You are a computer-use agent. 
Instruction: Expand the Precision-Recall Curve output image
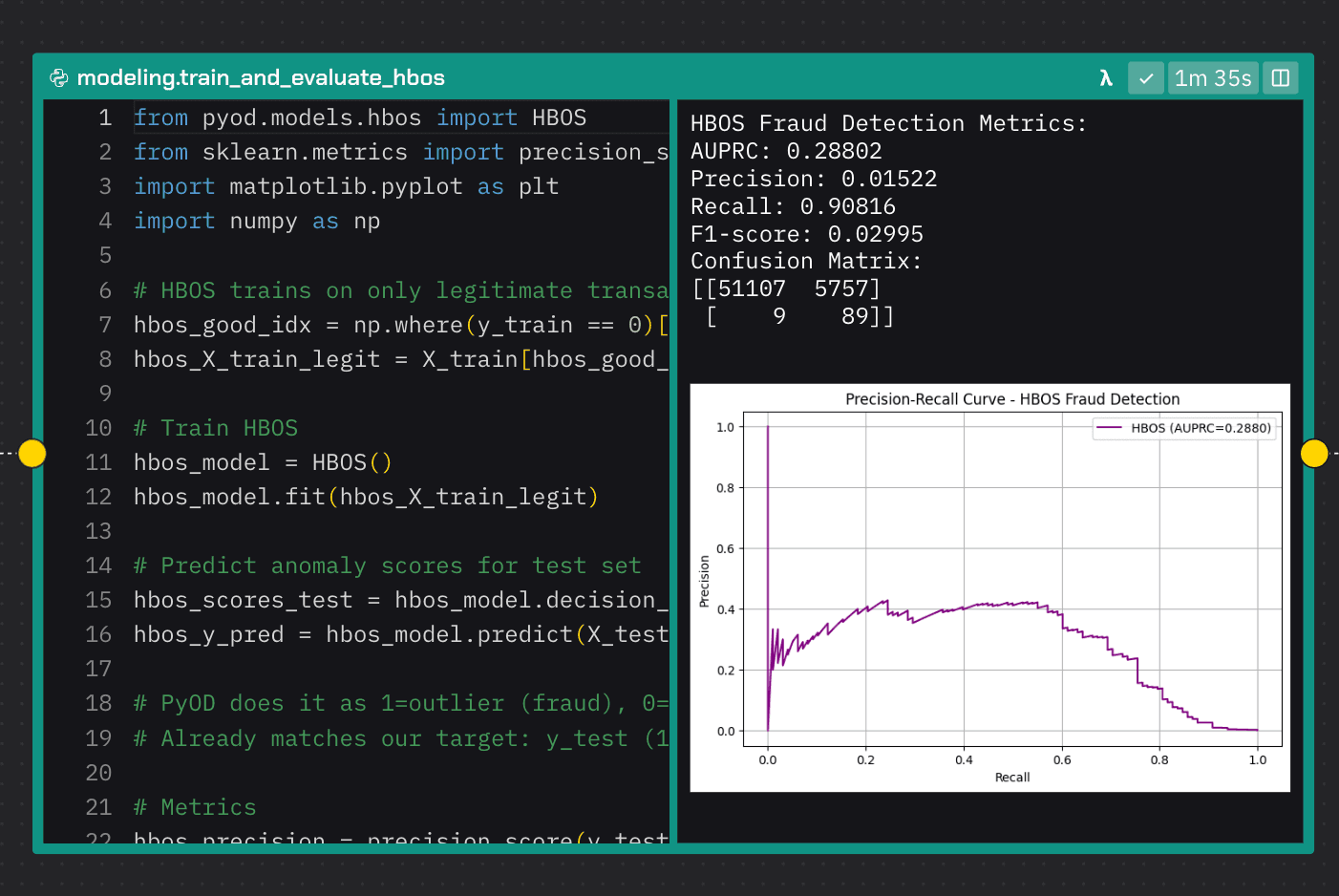click(x=990, y=587)
